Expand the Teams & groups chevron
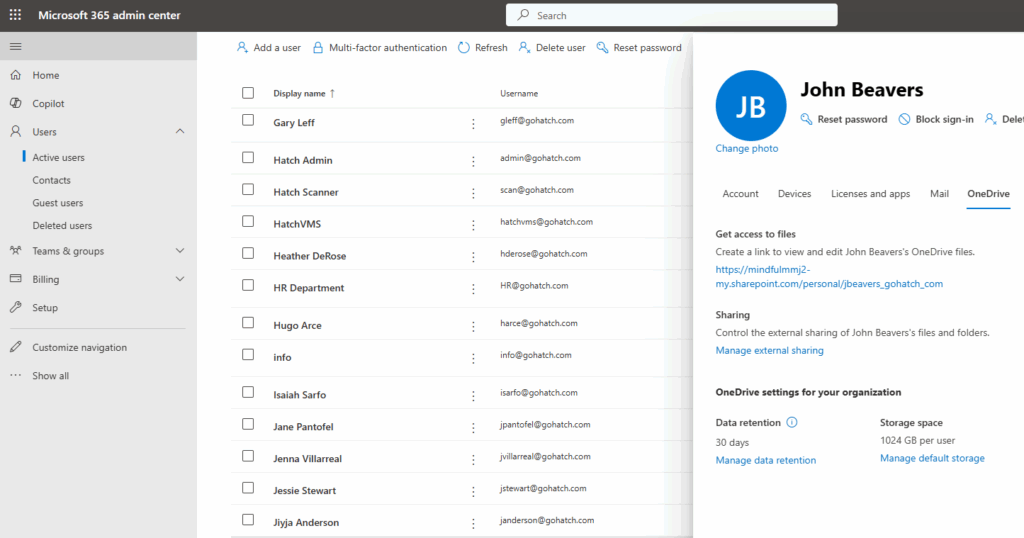 [180, 251]
